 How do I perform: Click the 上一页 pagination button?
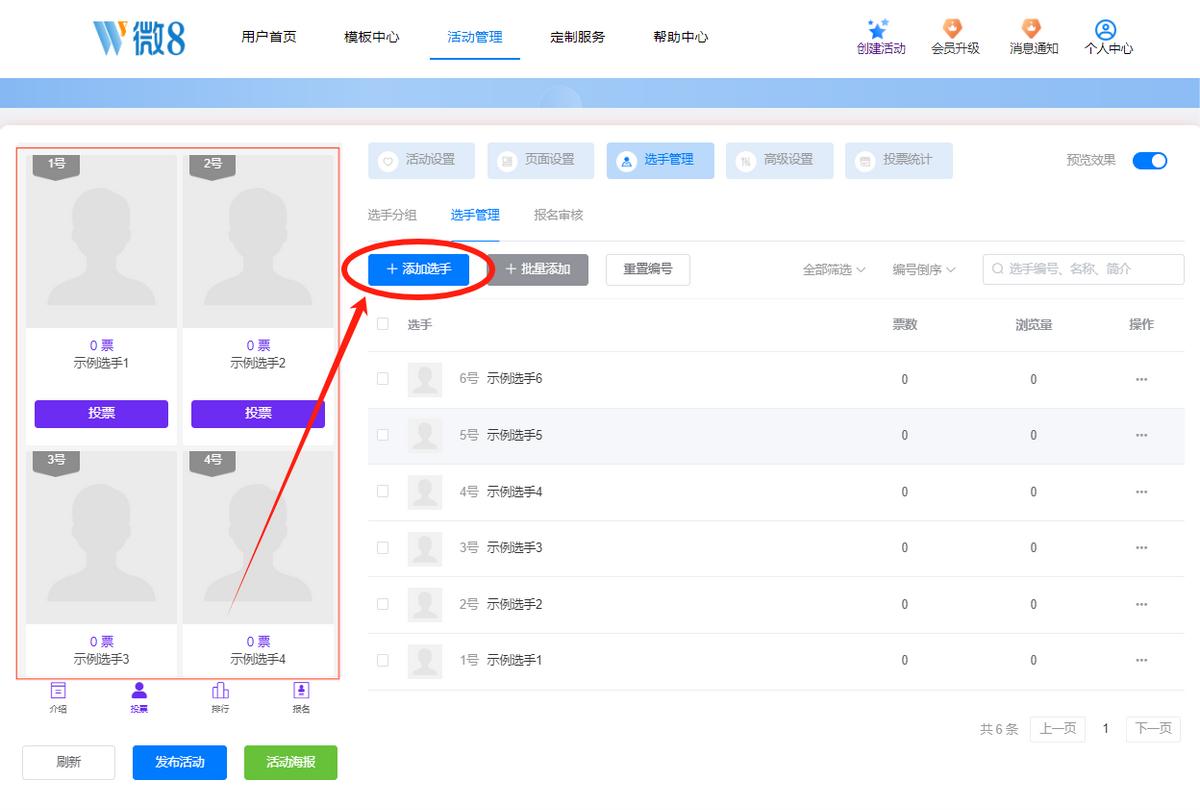tap(1058, 729)
